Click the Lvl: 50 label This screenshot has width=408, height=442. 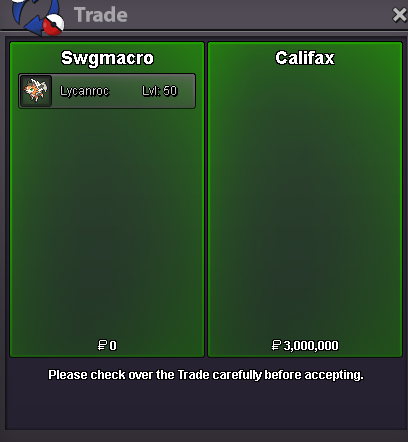pyautogui.click(x=160, y=91)
